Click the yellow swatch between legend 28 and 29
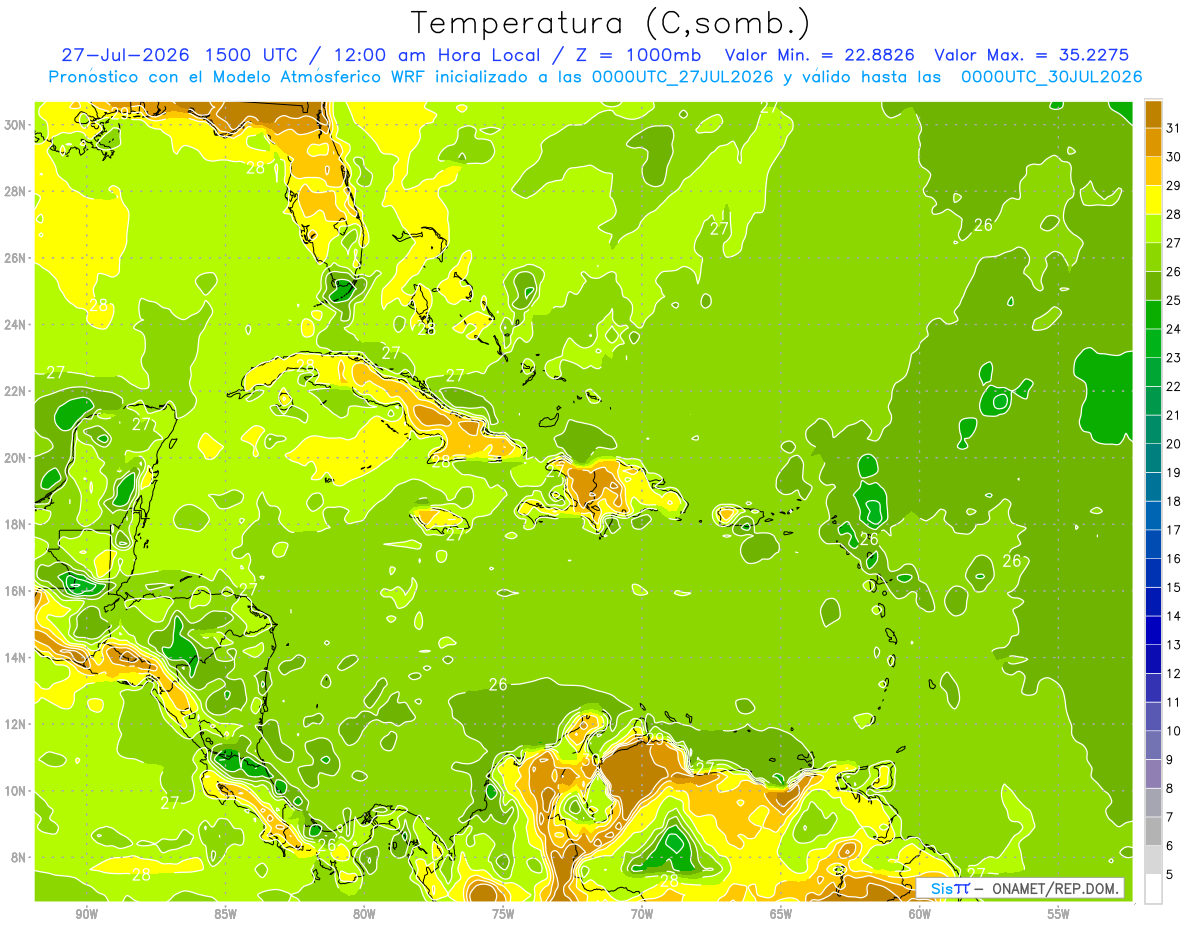1200x927 pixels. pyautogui.click(x=1153, y=199)
